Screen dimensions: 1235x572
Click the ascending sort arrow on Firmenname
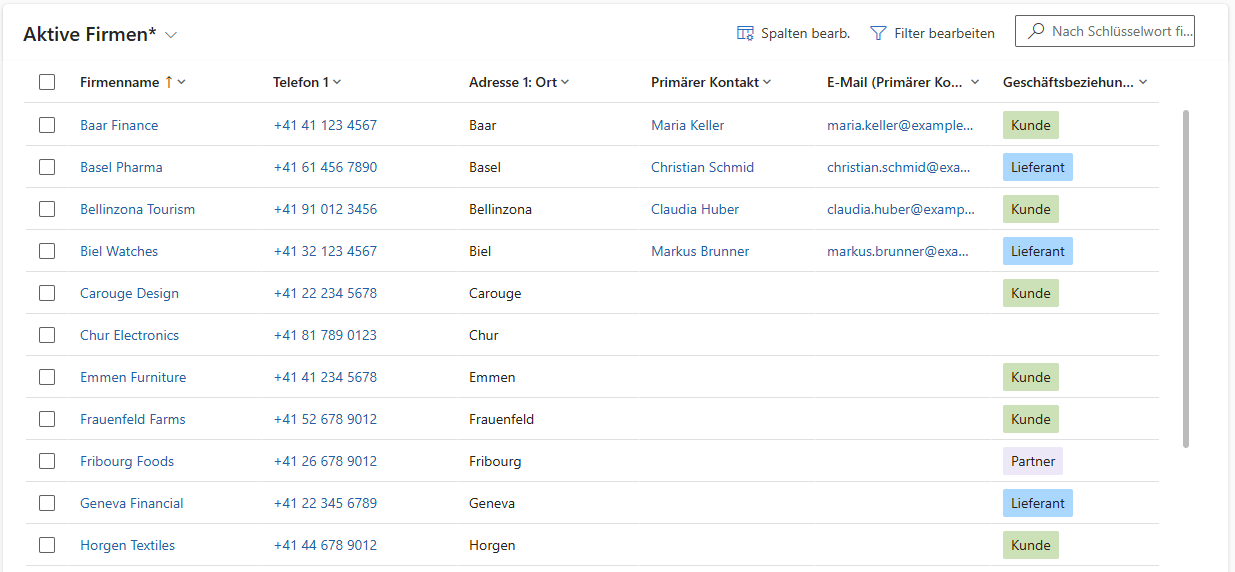pos(169,82)
